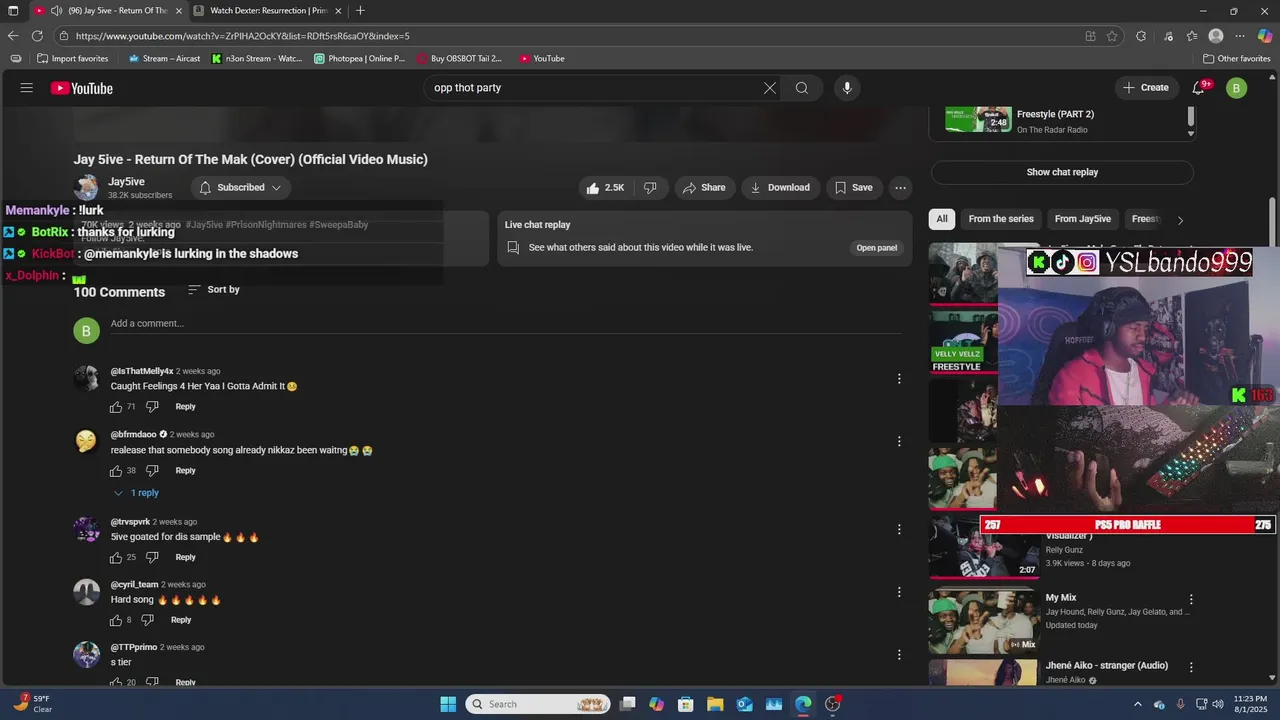Image resolution: width=1280 pixels, height=720 pixels.
Task: Select the All filter chip
Action: point(942,219)
